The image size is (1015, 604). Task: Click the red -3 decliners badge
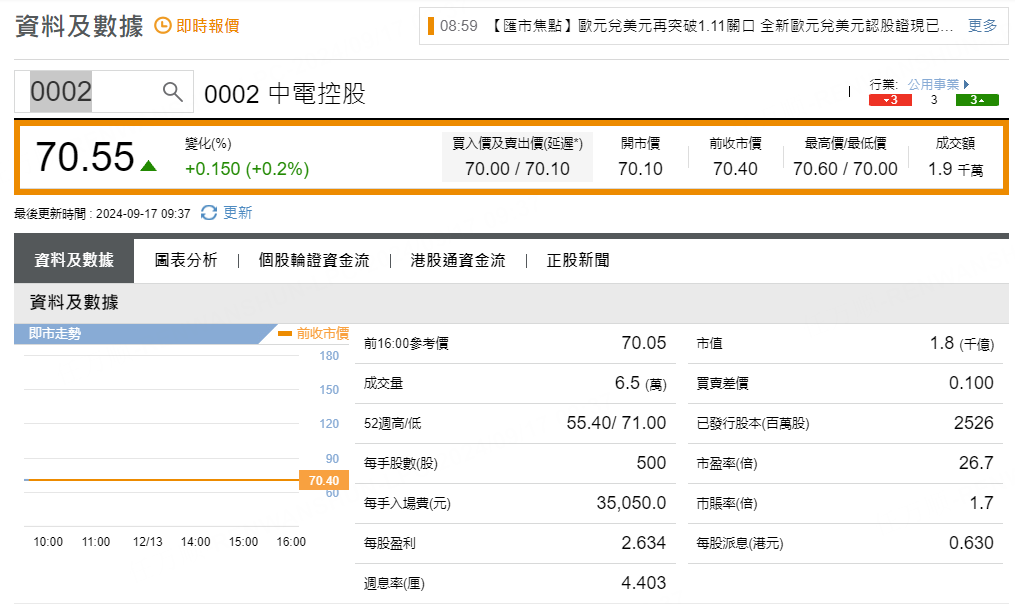pyautogui.click(x=890, y=100)
